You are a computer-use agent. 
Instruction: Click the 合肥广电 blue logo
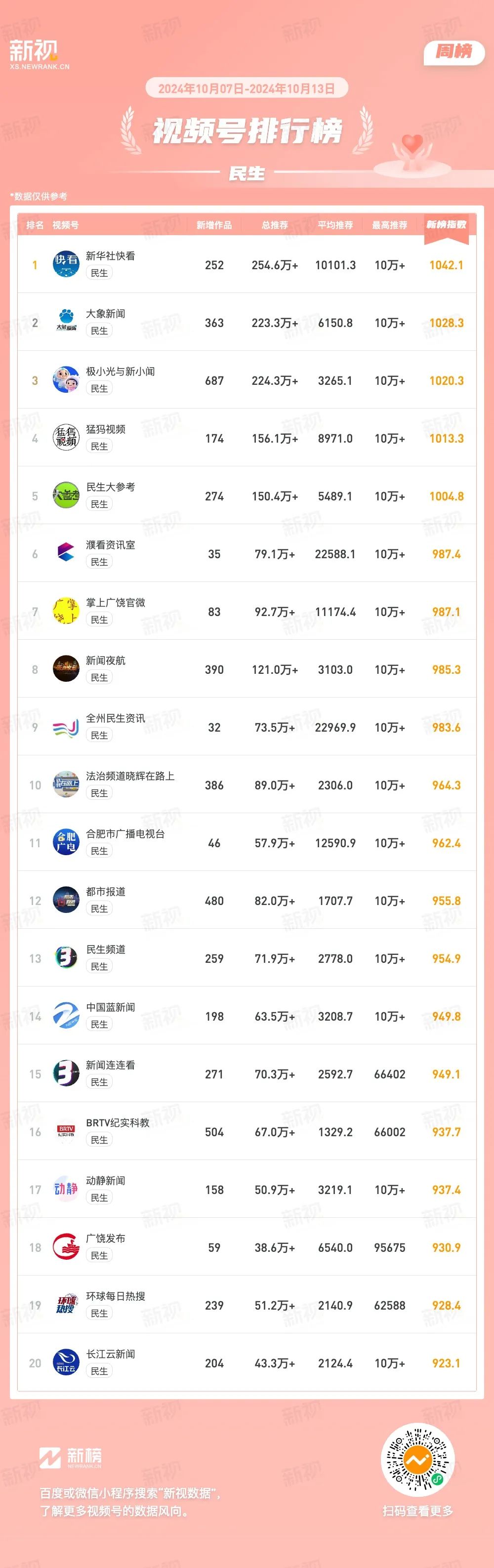[66, 842]
